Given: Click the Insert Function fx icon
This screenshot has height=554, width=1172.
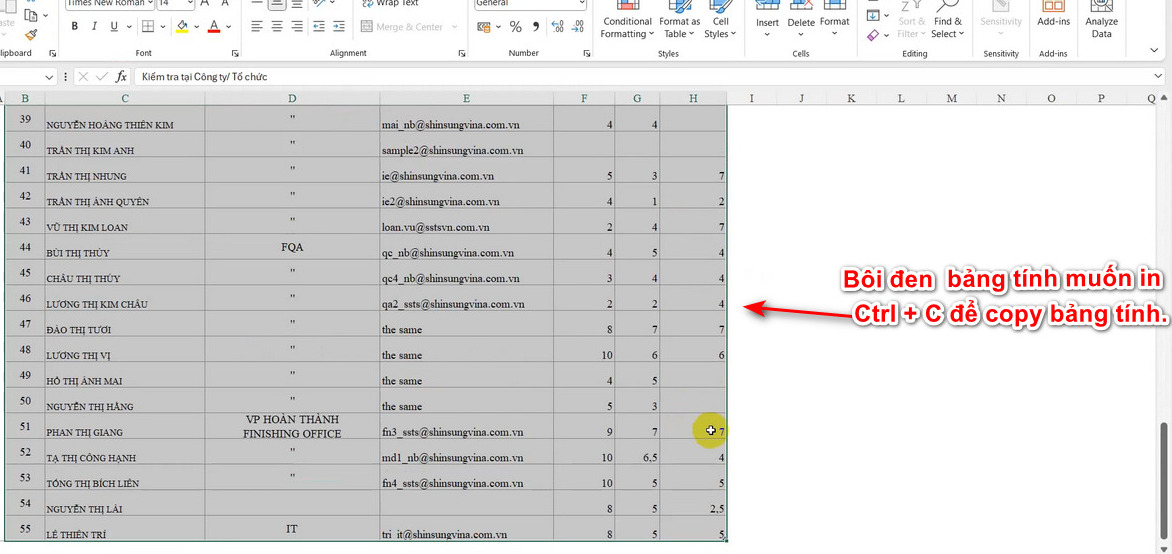Looking at the screenshot, I should point(121,76).
